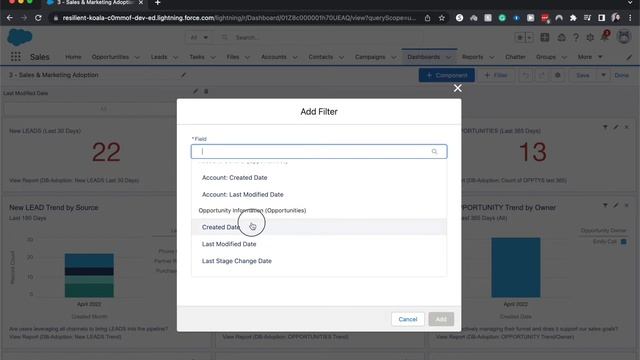
Task: Select Account: Last Modified Date option
Action: pos(242,195)
